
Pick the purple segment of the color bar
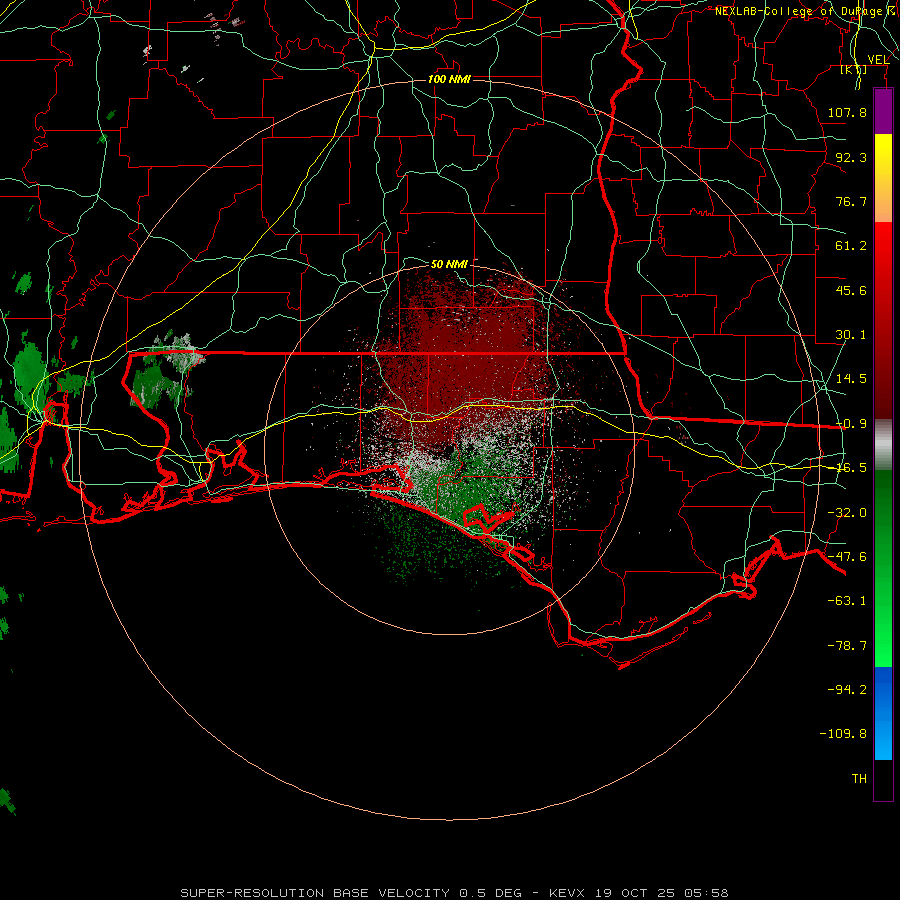point(883,111)
